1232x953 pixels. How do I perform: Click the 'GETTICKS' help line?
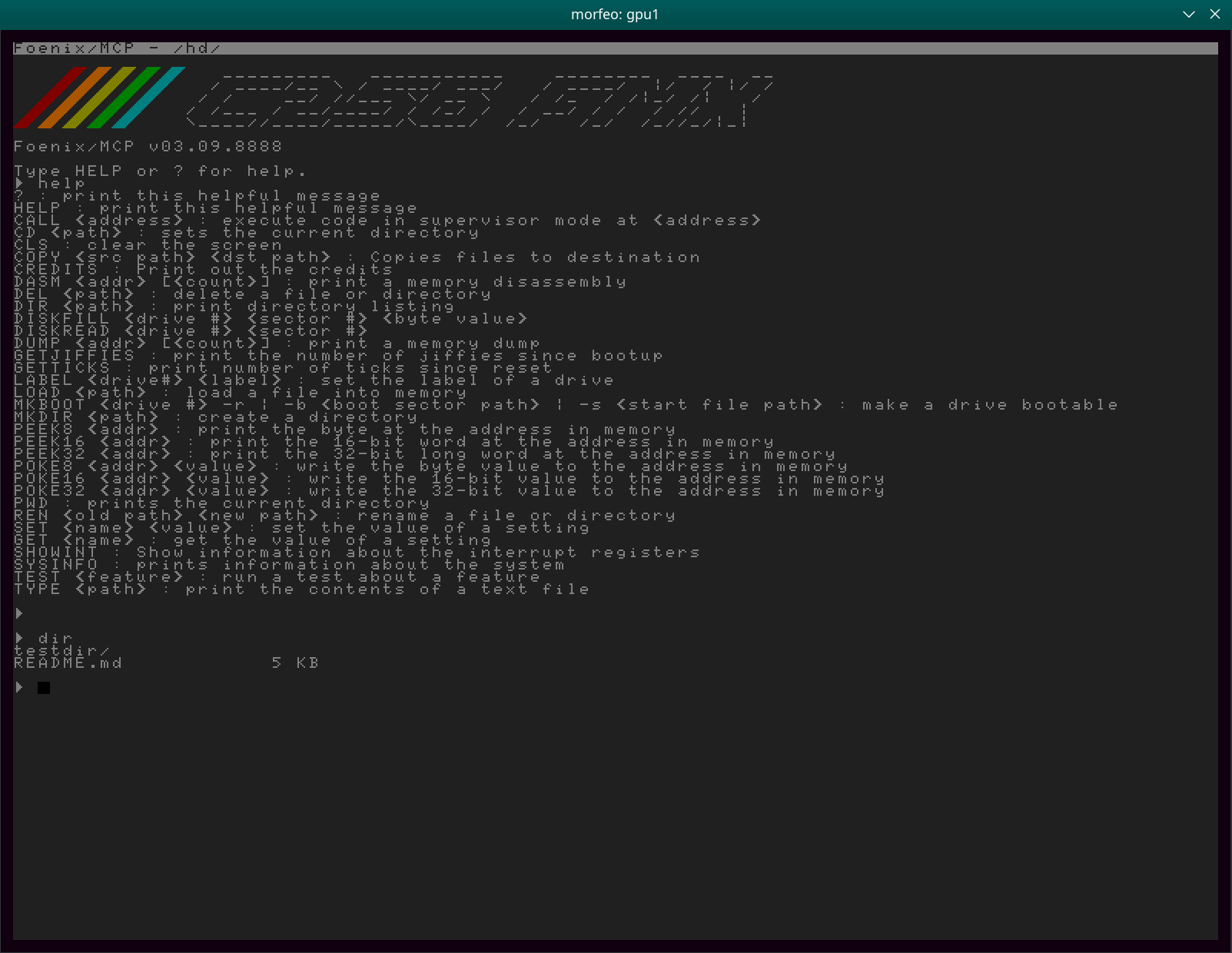284,367
